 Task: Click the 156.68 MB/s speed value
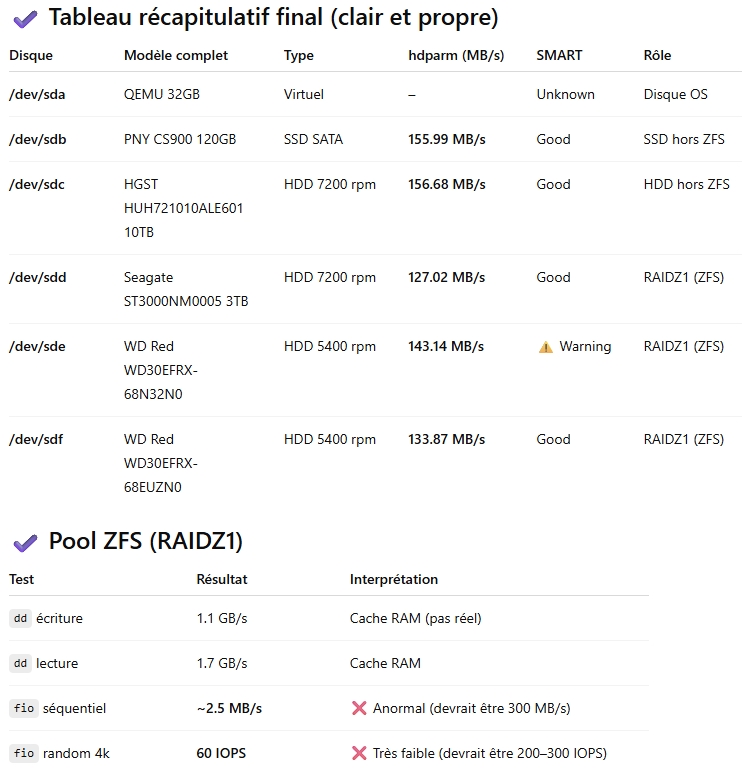pyautogui.click(x=446, y=184)
